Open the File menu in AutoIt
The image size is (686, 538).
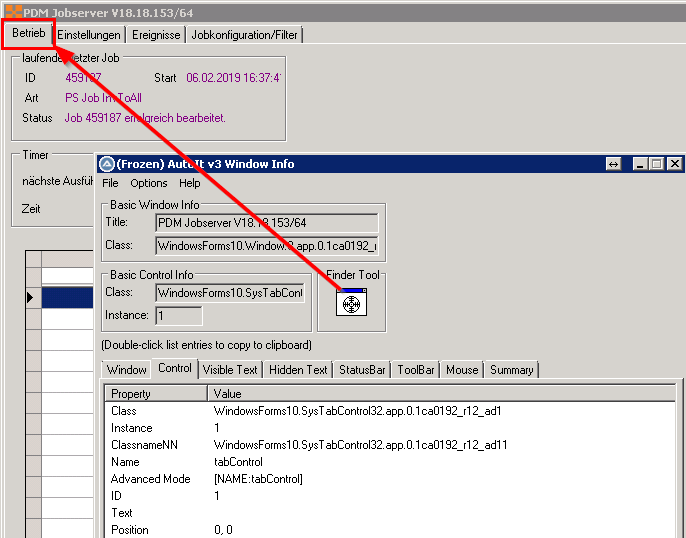(110, 183)
